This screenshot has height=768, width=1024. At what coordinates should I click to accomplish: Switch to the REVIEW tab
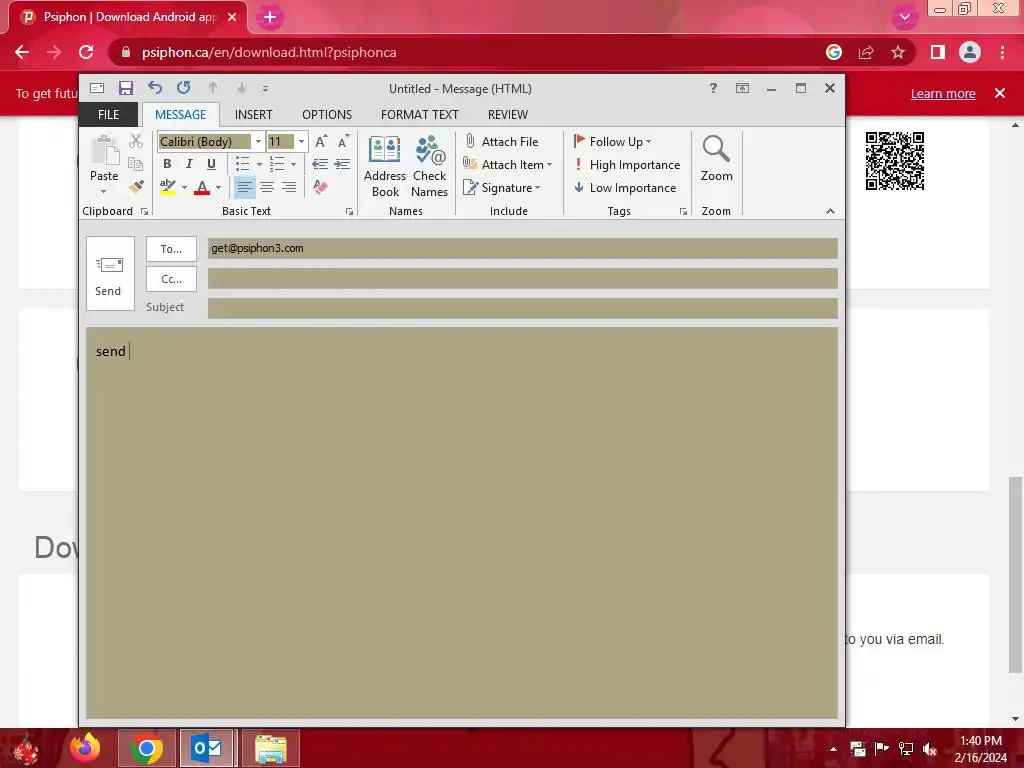click(x=507, y=114)
